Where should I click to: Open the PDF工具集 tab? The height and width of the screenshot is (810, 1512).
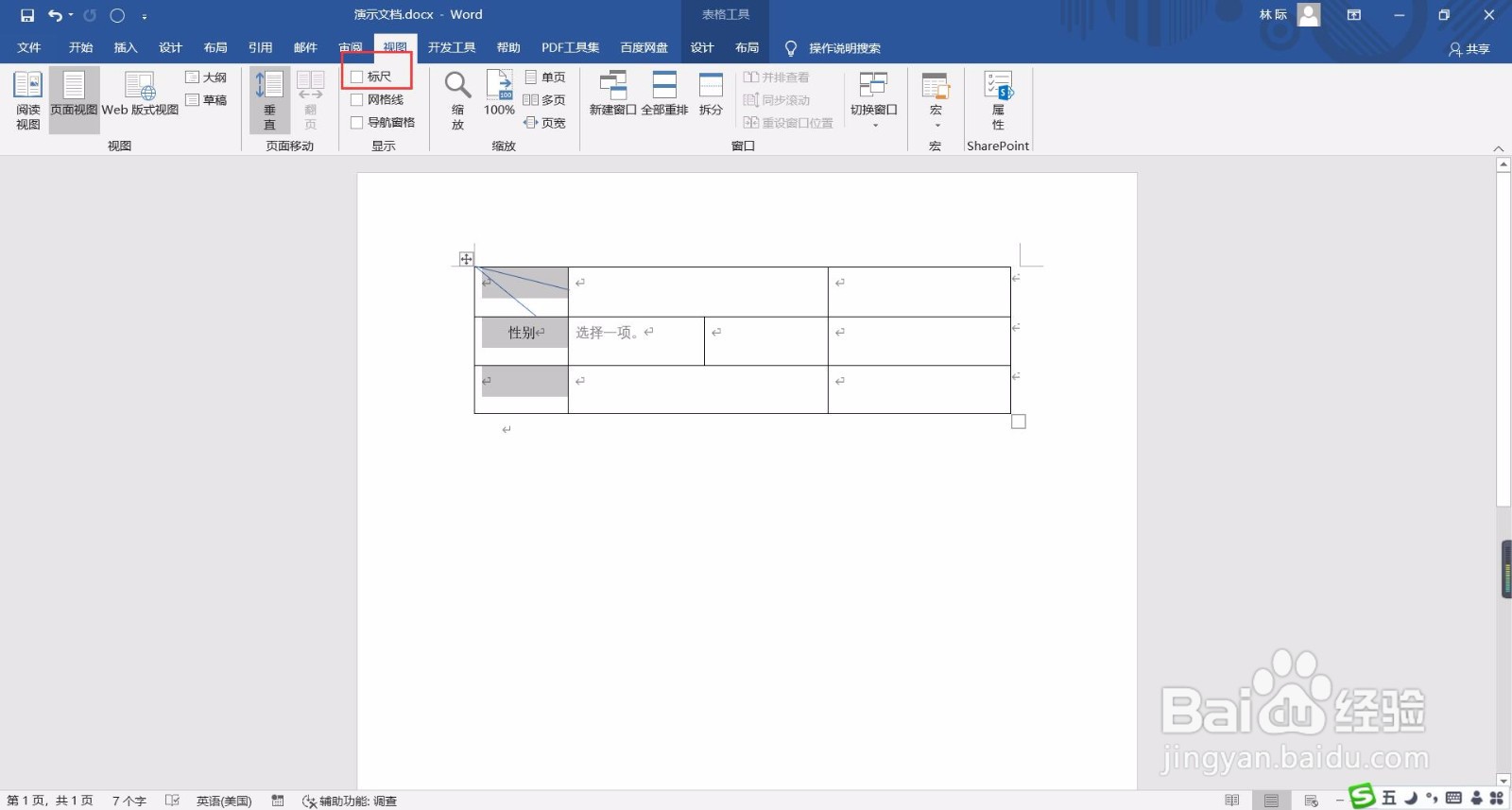point(571,47)
